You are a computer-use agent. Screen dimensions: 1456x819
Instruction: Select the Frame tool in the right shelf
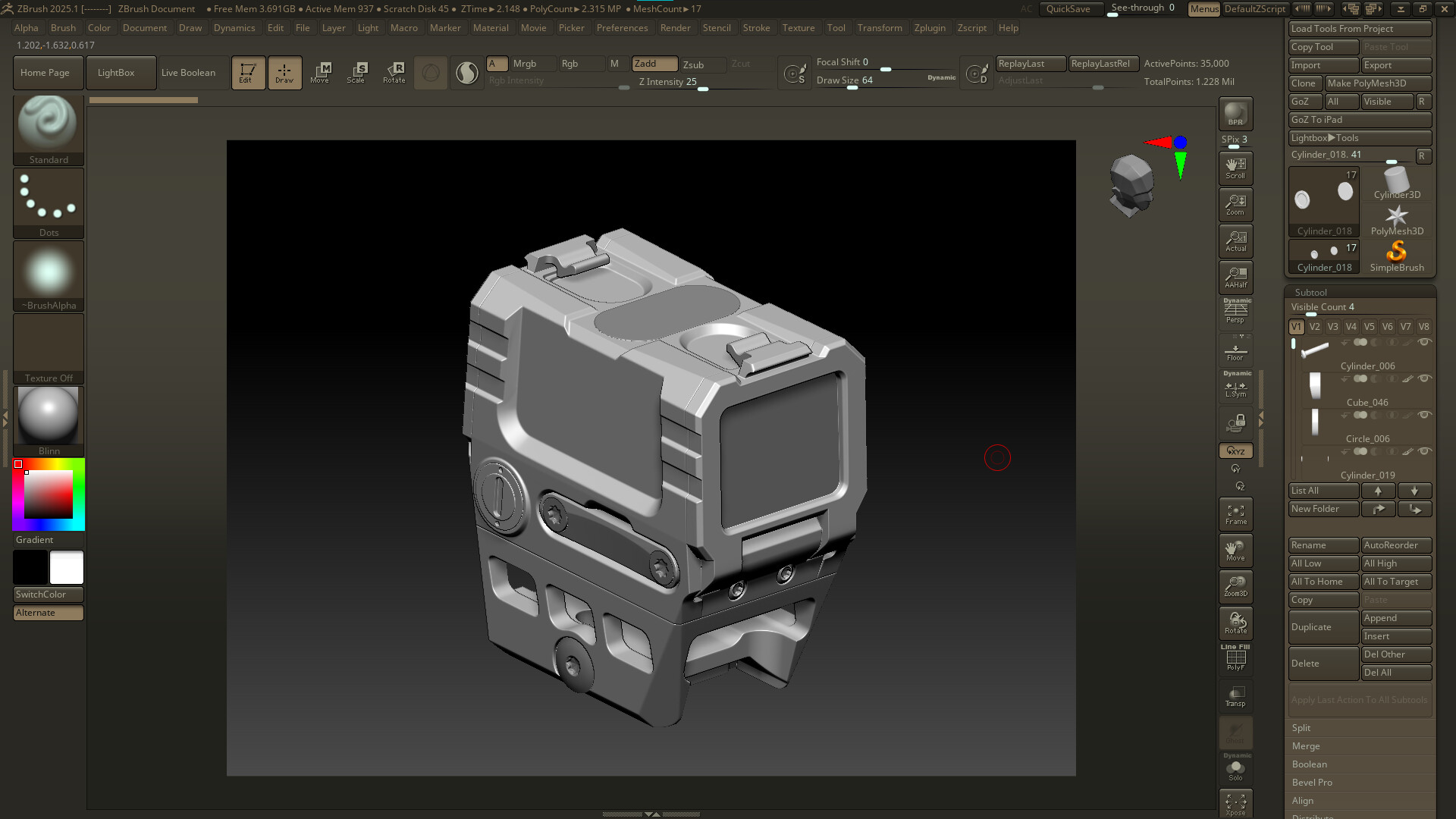pyautogui.click(x=1235, y=514)
